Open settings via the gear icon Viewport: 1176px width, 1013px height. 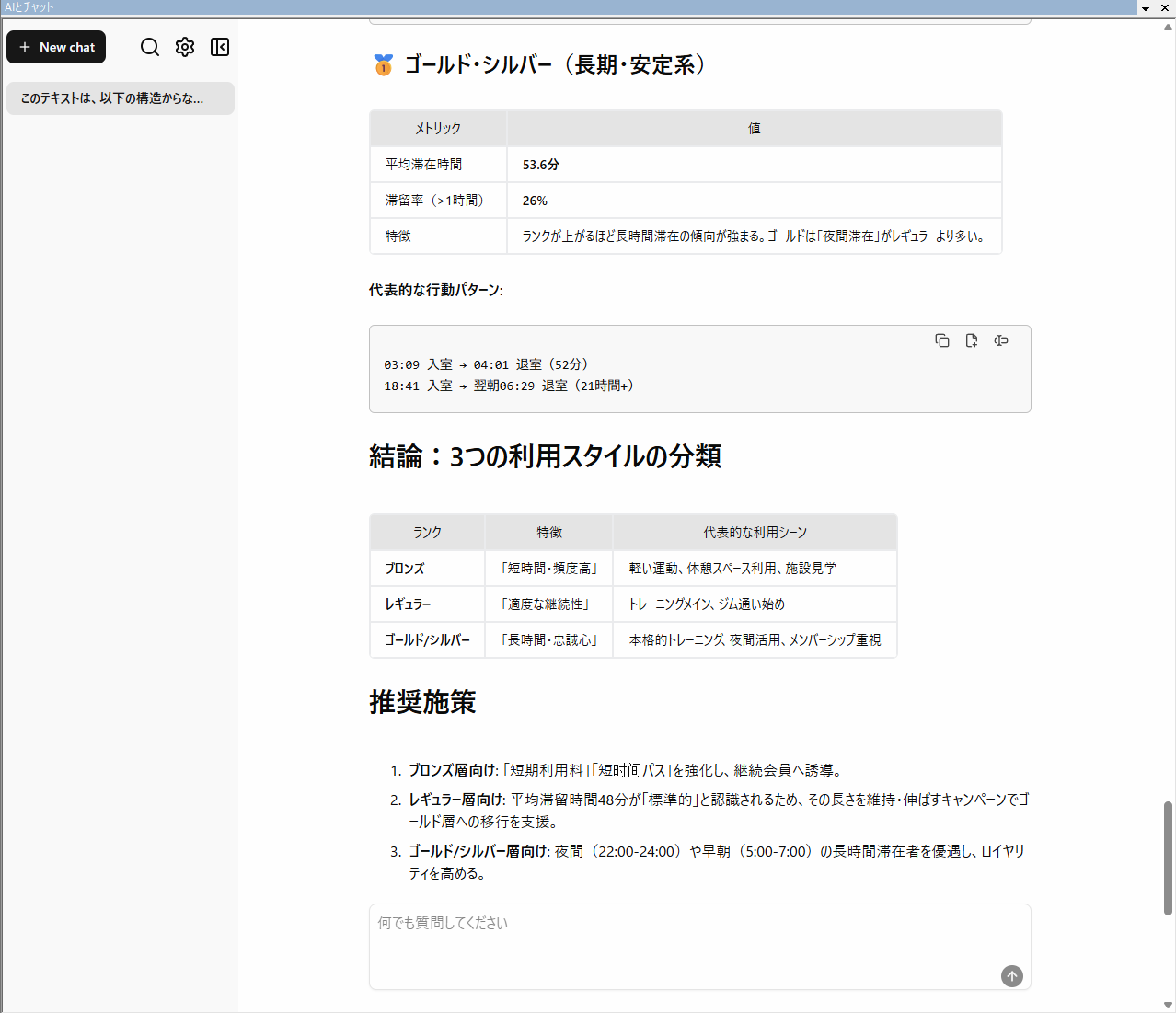[x=185, y=47]
